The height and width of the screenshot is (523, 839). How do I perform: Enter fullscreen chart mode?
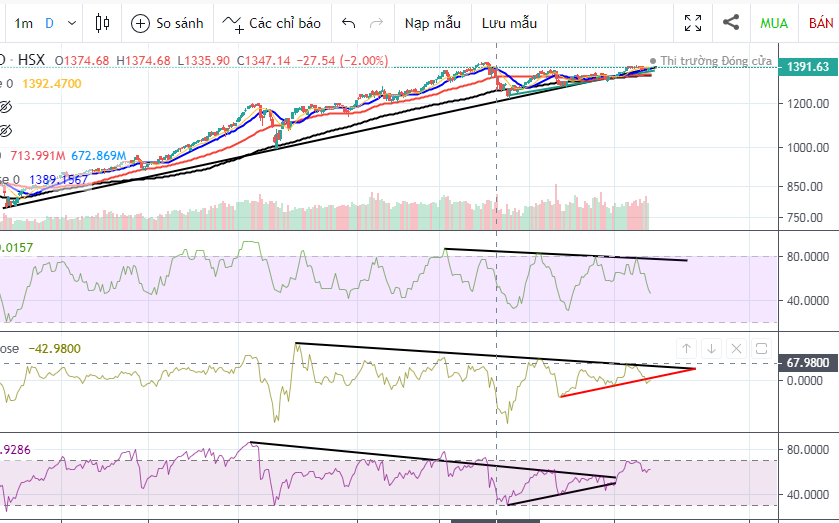coord(692,22)
